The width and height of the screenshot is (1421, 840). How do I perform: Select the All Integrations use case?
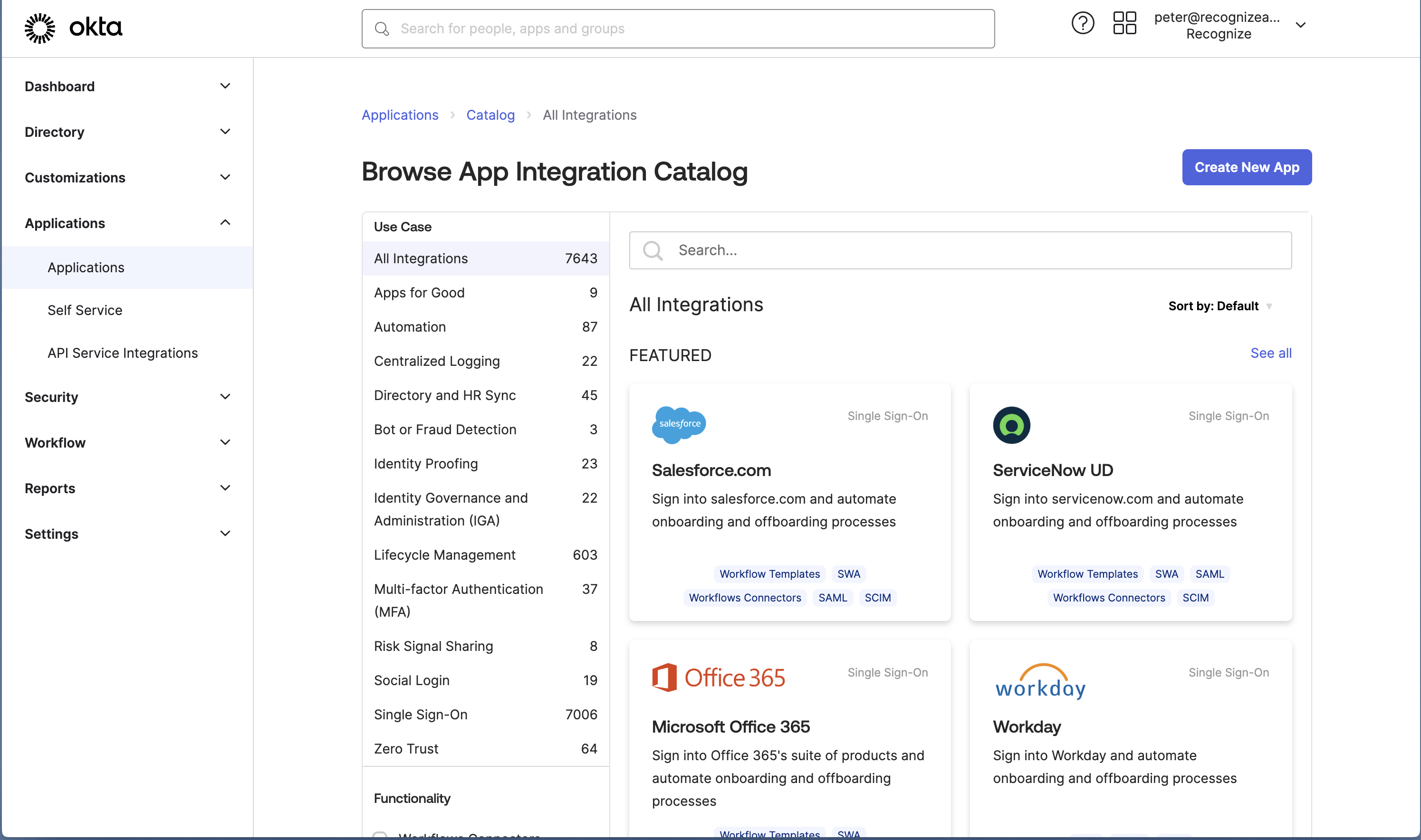(485, 258)
